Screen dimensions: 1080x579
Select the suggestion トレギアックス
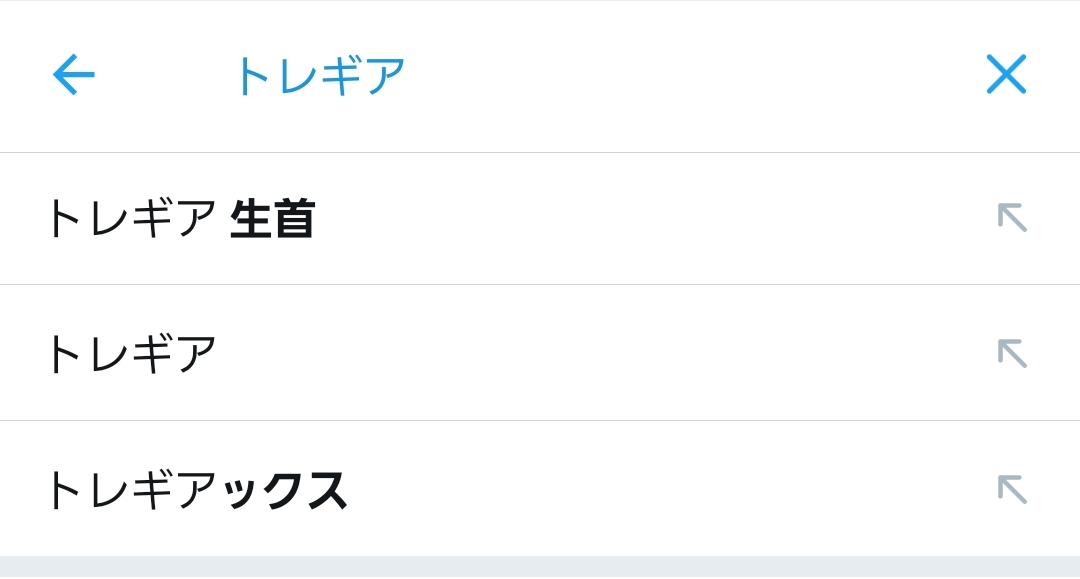(x=195, y=490)
